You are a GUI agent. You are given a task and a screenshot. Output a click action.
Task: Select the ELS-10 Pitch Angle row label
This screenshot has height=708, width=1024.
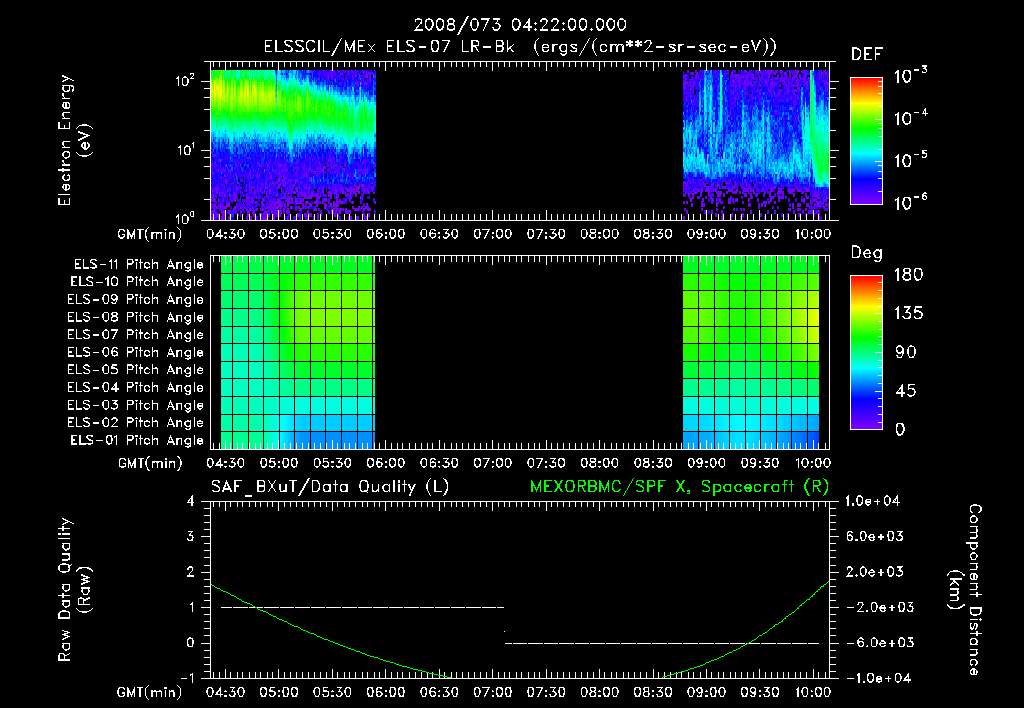(x=137, y=282)
